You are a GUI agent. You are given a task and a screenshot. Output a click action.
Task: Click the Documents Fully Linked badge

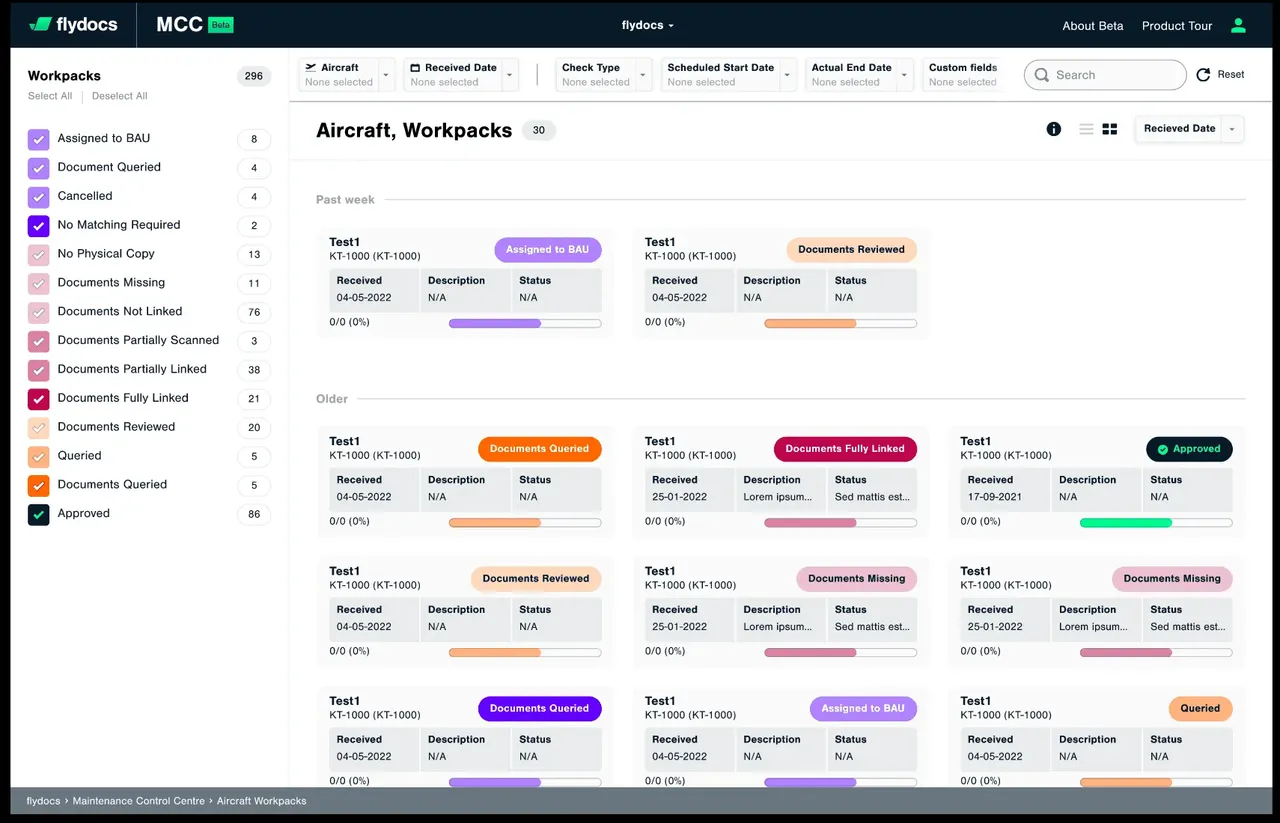(x=845, y=449)
